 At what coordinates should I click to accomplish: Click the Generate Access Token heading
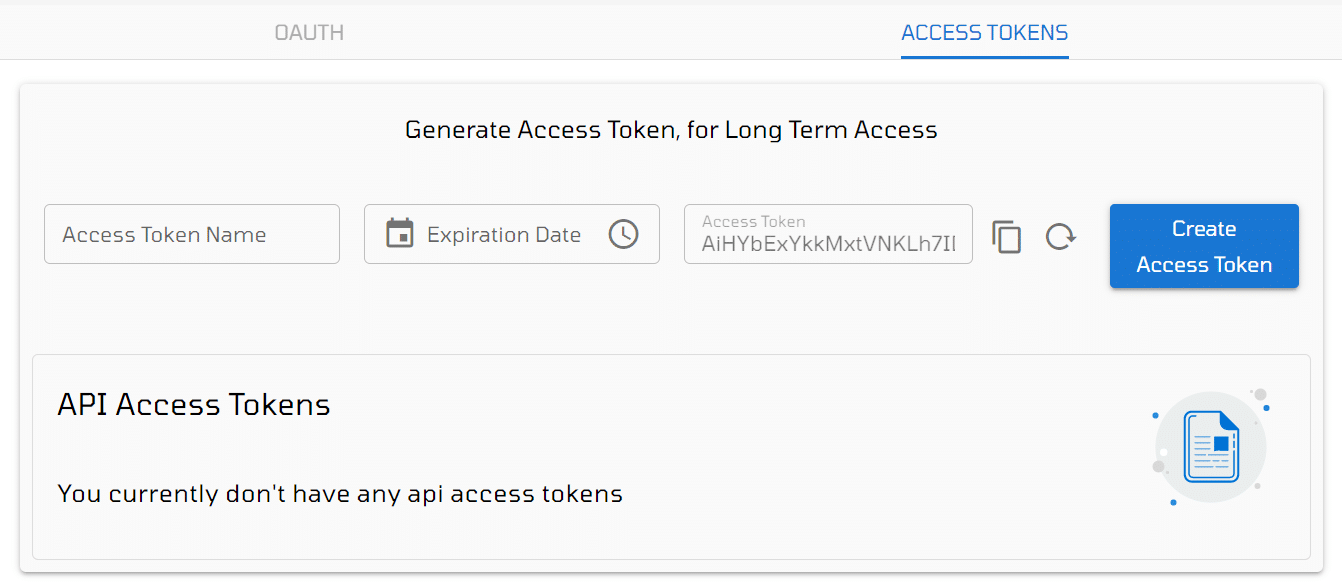click(671, 130)
